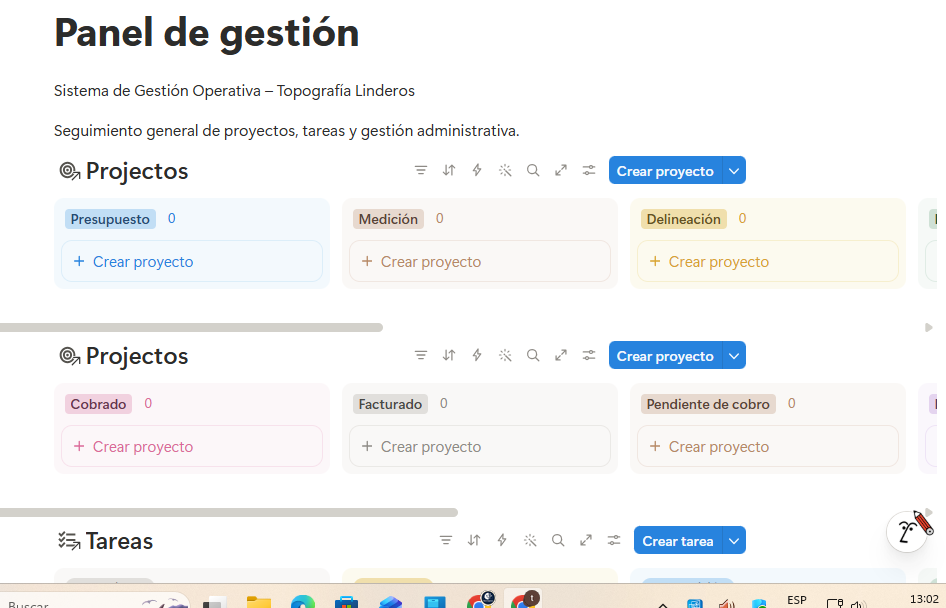Image resolution: width=946 pixels, height=608 pixels.
Task: Add a project in the Facturado column
Action: point(480,446)
